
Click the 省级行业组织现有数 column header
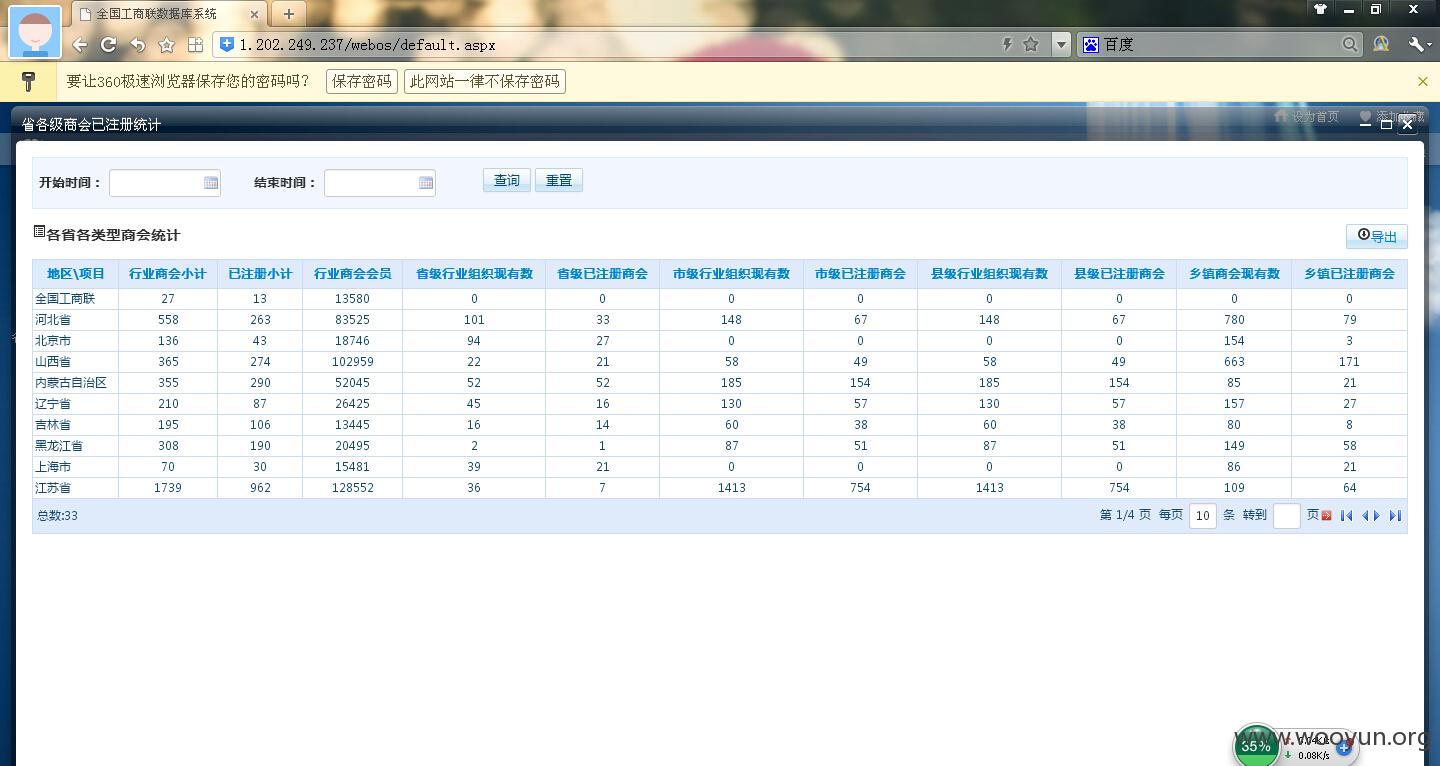pyautogui.click(x=474, y=274)
